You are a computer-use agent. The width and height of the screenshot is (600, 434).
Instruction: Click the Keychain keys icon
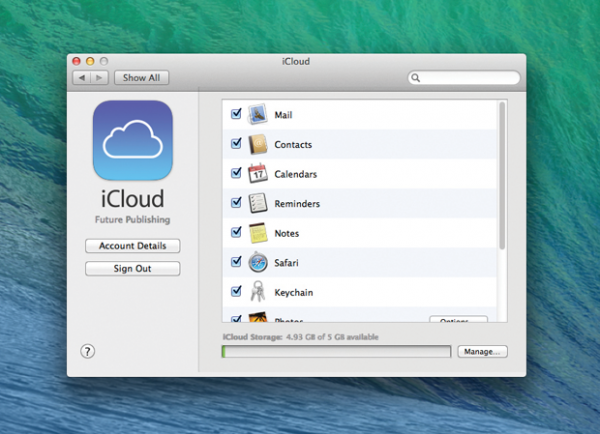tap(258, 292)
